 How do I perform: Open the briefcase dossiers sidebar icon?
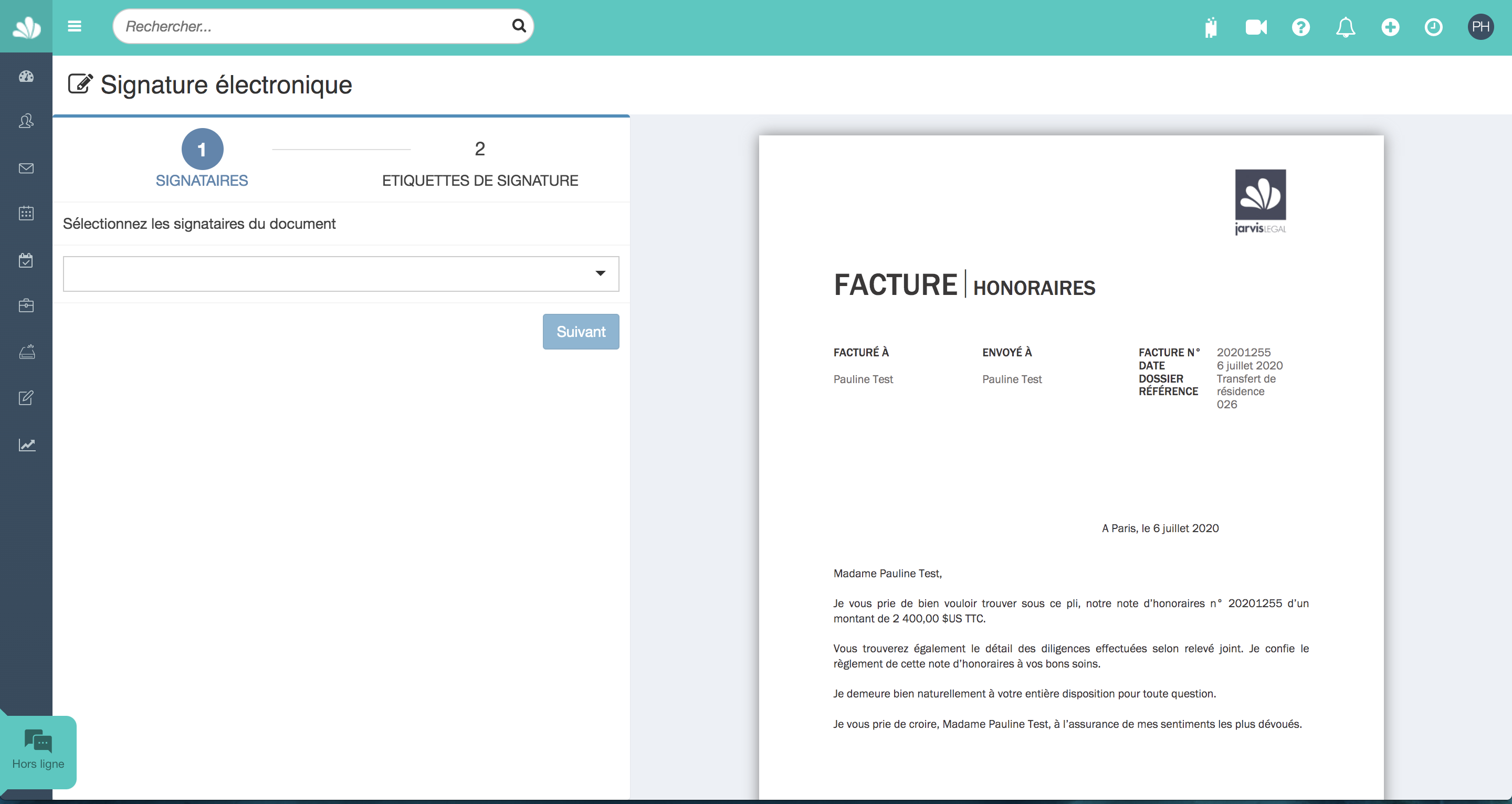click(x=26, y=305)
